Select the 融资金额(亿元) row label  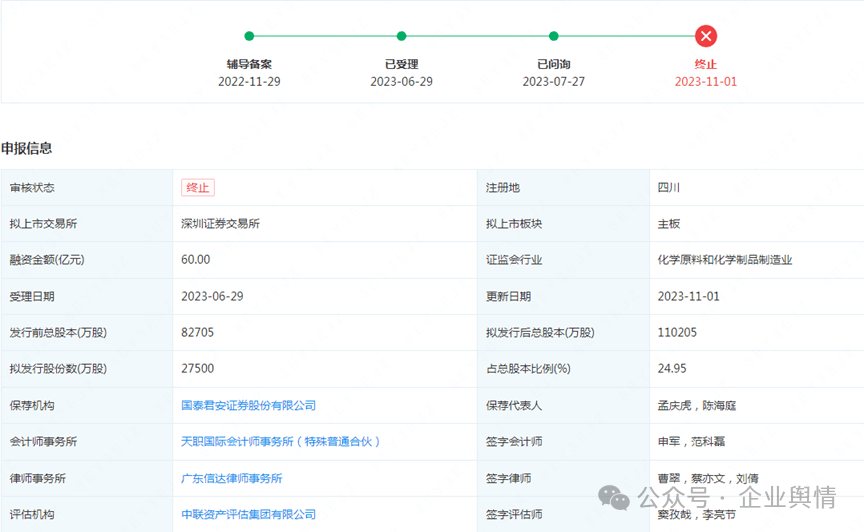click(x=47, y=260)
